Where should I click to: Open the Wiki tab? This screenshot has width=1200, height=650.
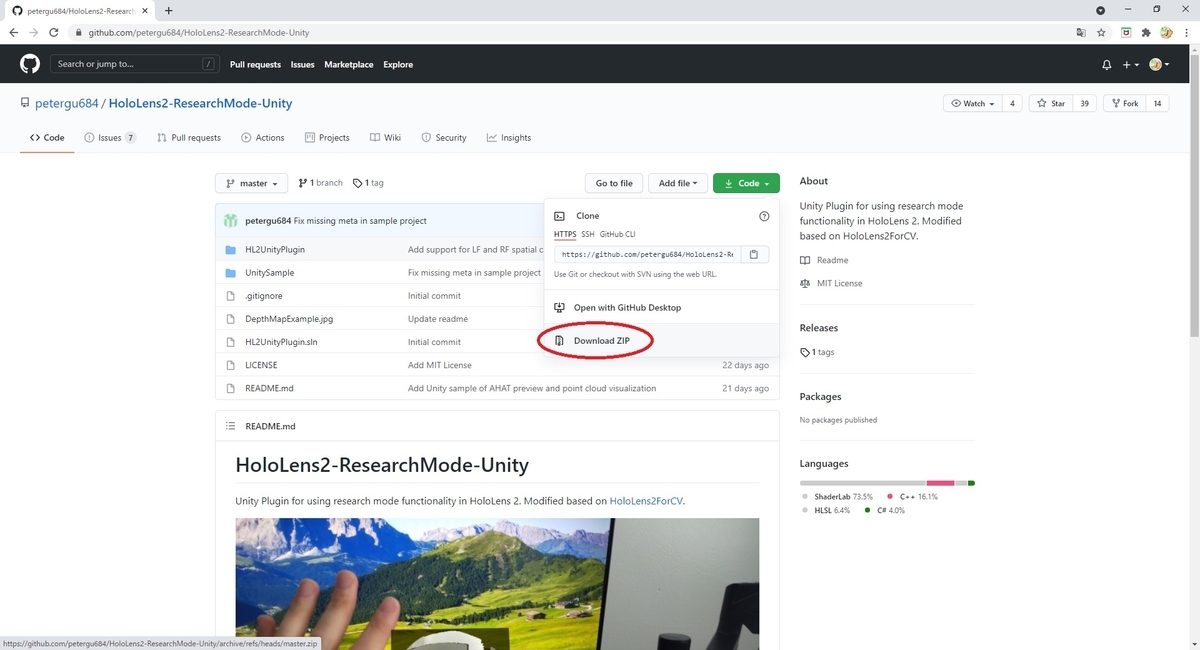point(385,138)
